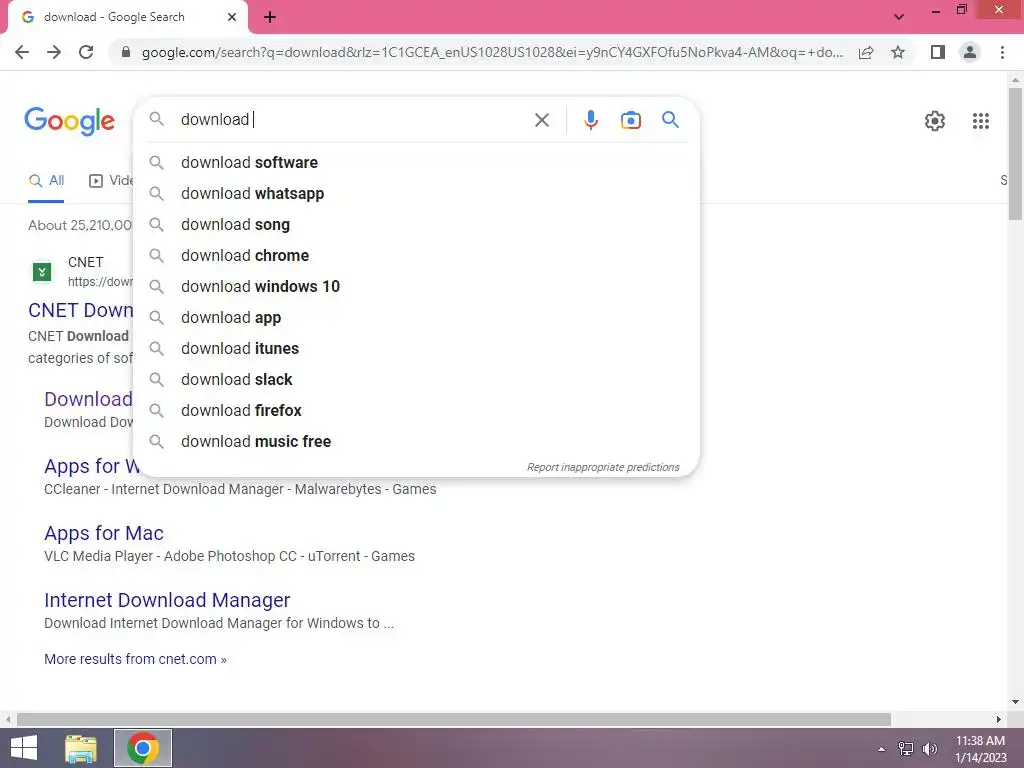
Task: Click horizontal scrollbar right arrow
Action: pyautogui.click(x=999, y=720)
